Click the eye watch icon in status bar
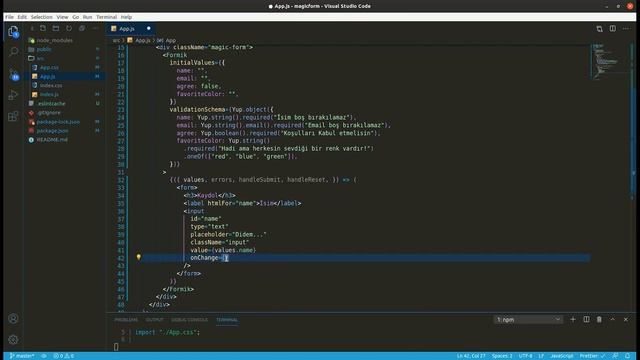This screenshot has width=640, height=360. [x=44, y=356]
